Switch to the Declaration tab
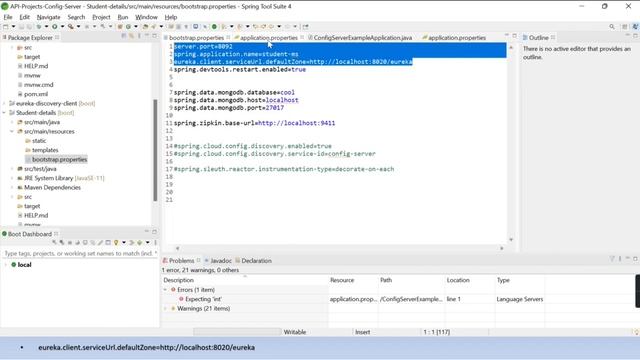Viewport: 640px width, 360px height. coord(256,260)
